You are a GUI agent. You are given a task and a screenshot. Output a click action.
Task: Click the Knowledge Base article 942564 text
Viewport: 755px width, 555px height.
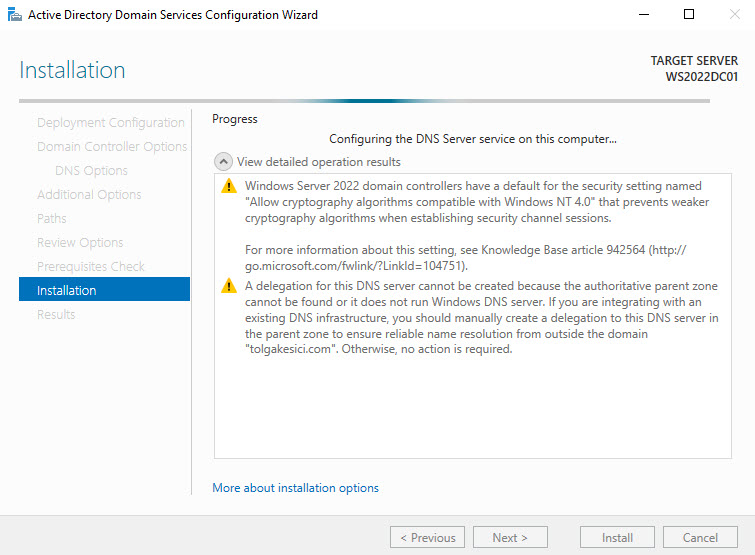[563, 250]
